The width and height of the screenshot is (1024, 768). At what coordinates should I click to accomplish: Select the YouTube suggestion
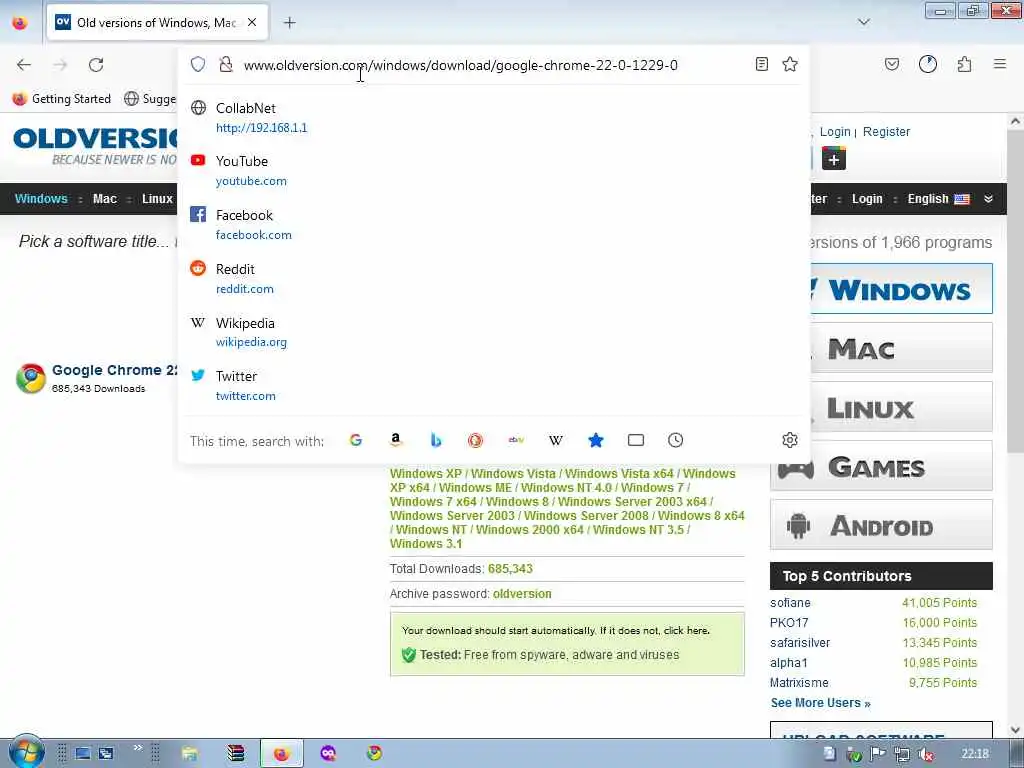tap(493, 170)
